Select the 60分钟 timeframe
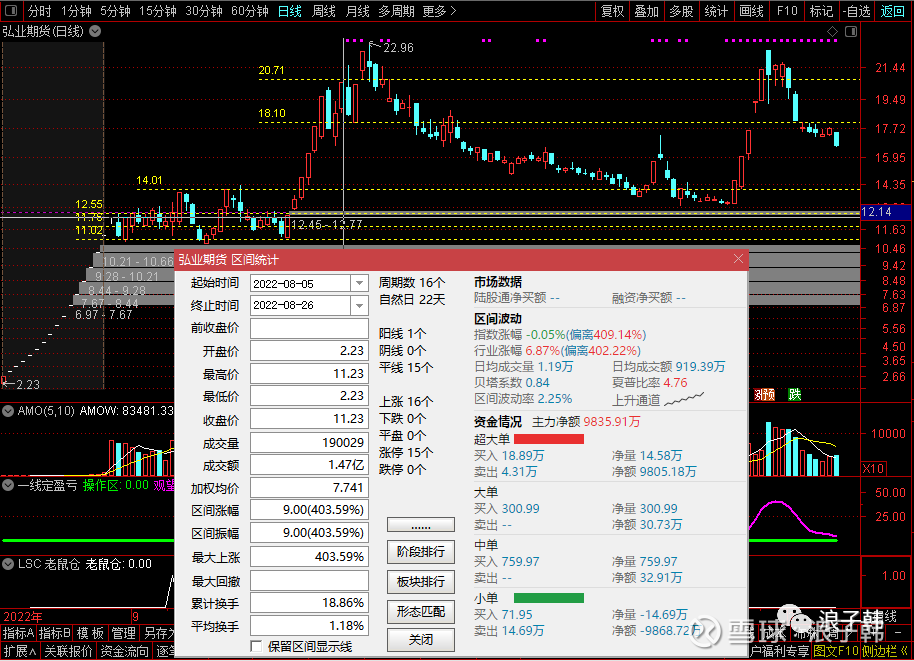The width and height of the screenshot is (914, 661). coord(250,11)
